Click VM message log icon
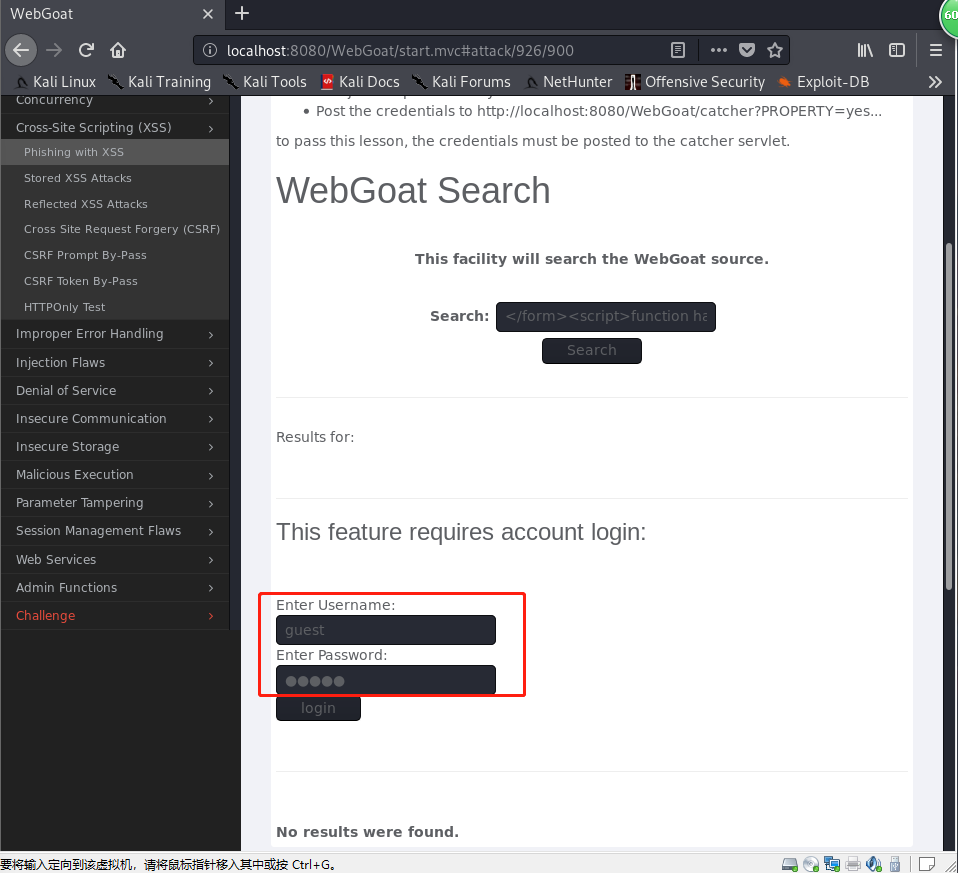Image resolution: width=958 pixels, height=873 pixels. (x=927, y=864)
